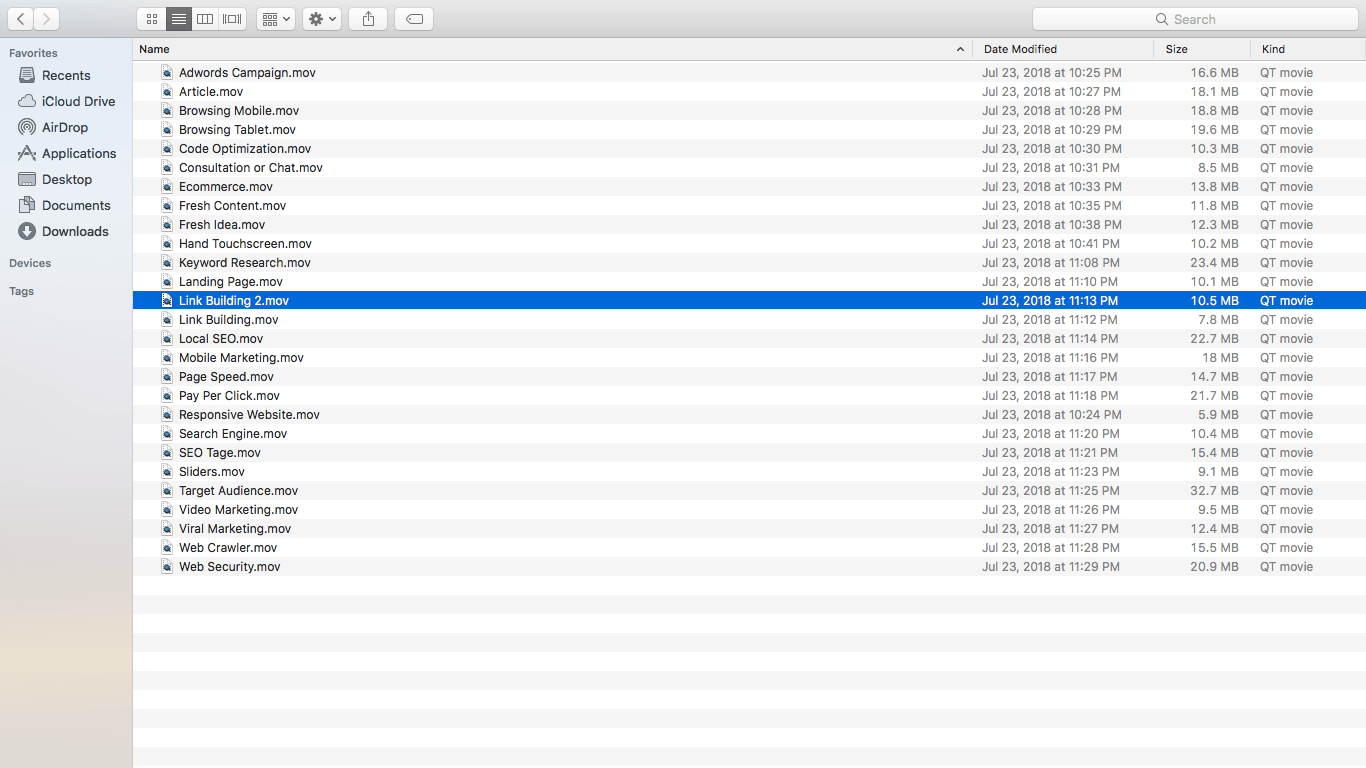Click the Local SEO.mov file name

tap(221, 339)
